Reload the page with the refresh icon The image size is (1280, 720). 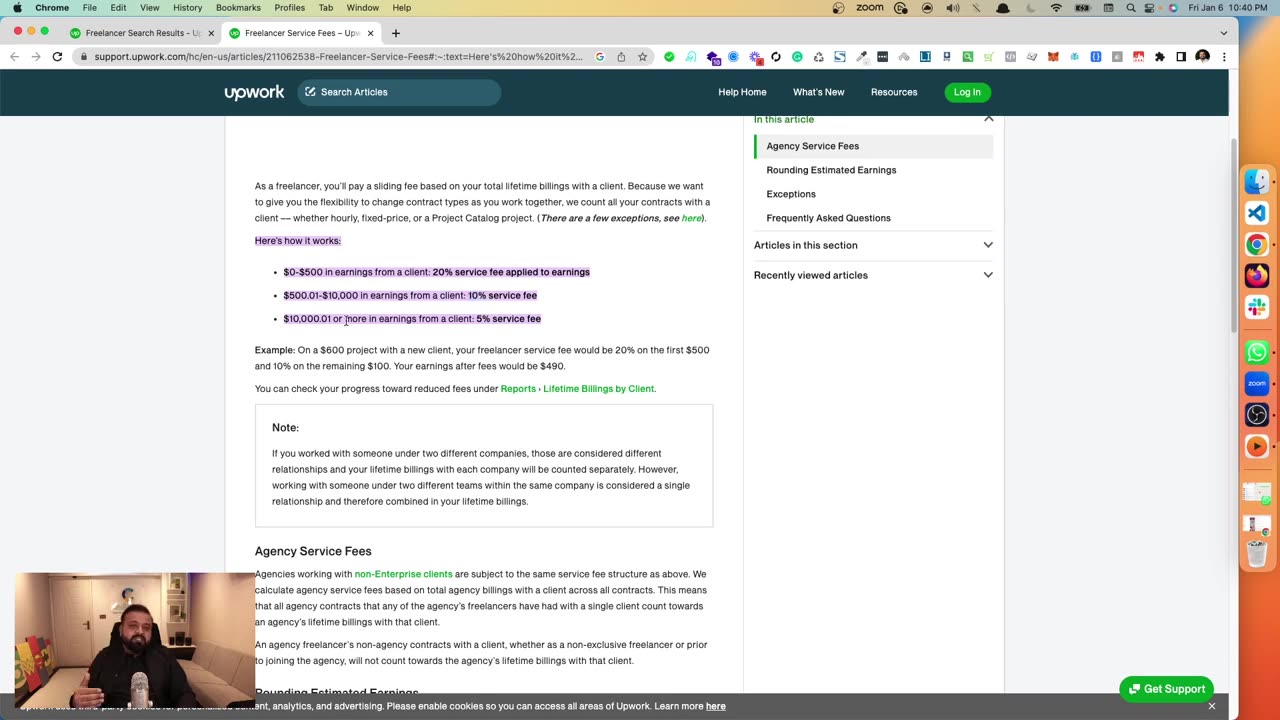pos(57,57)
